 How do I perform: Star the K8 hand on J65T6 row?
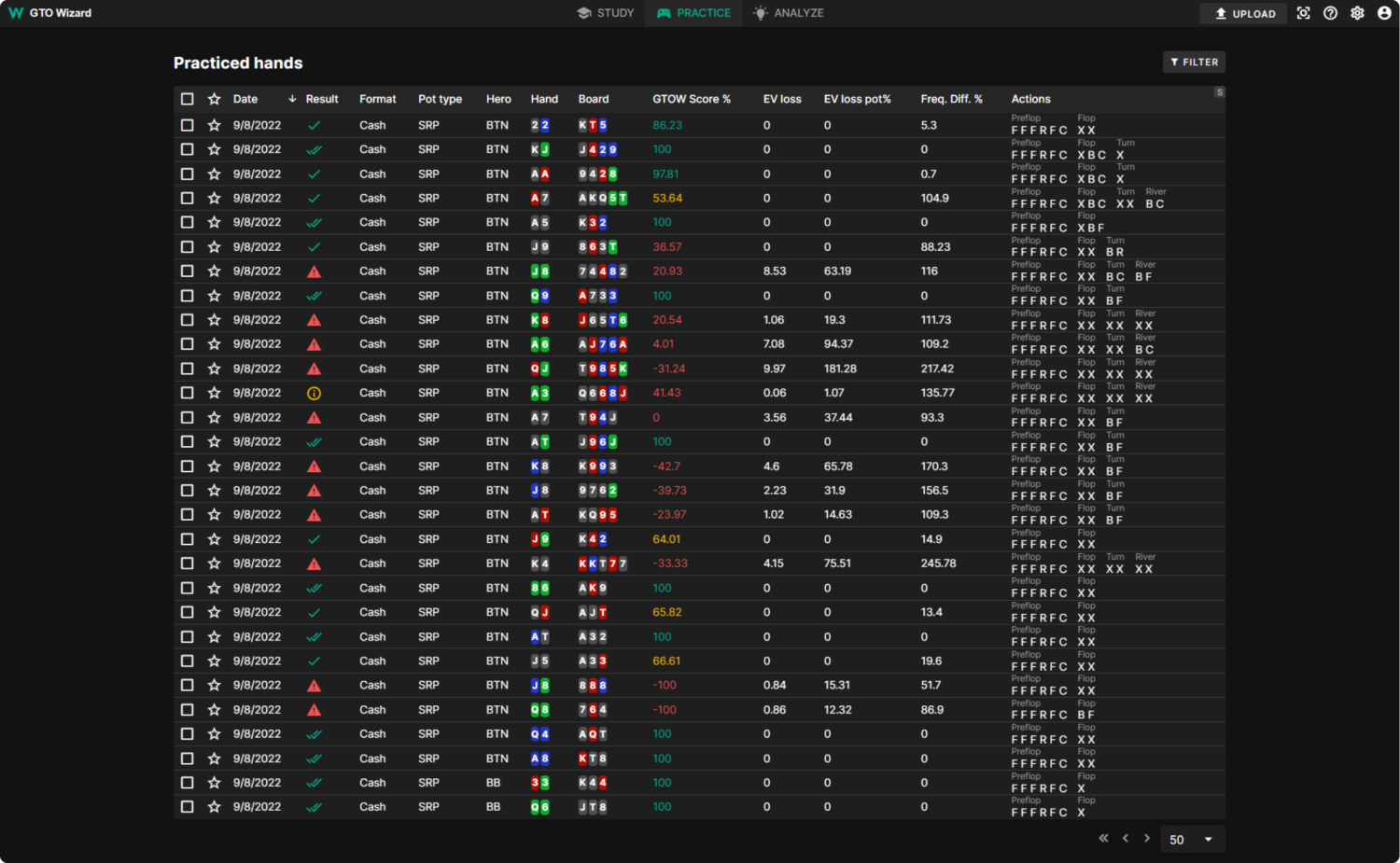[214, 320]
